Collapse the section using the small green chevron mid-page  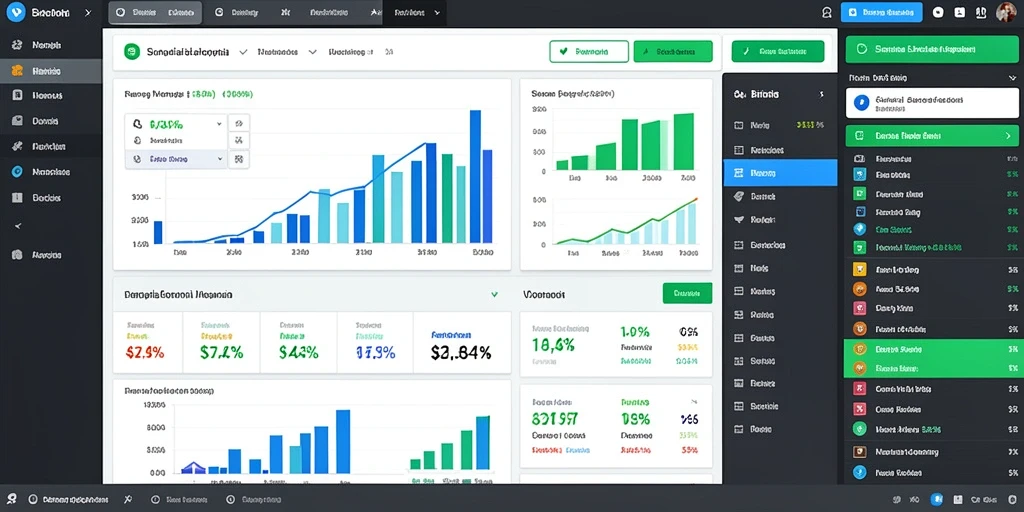tap(494, 295)
